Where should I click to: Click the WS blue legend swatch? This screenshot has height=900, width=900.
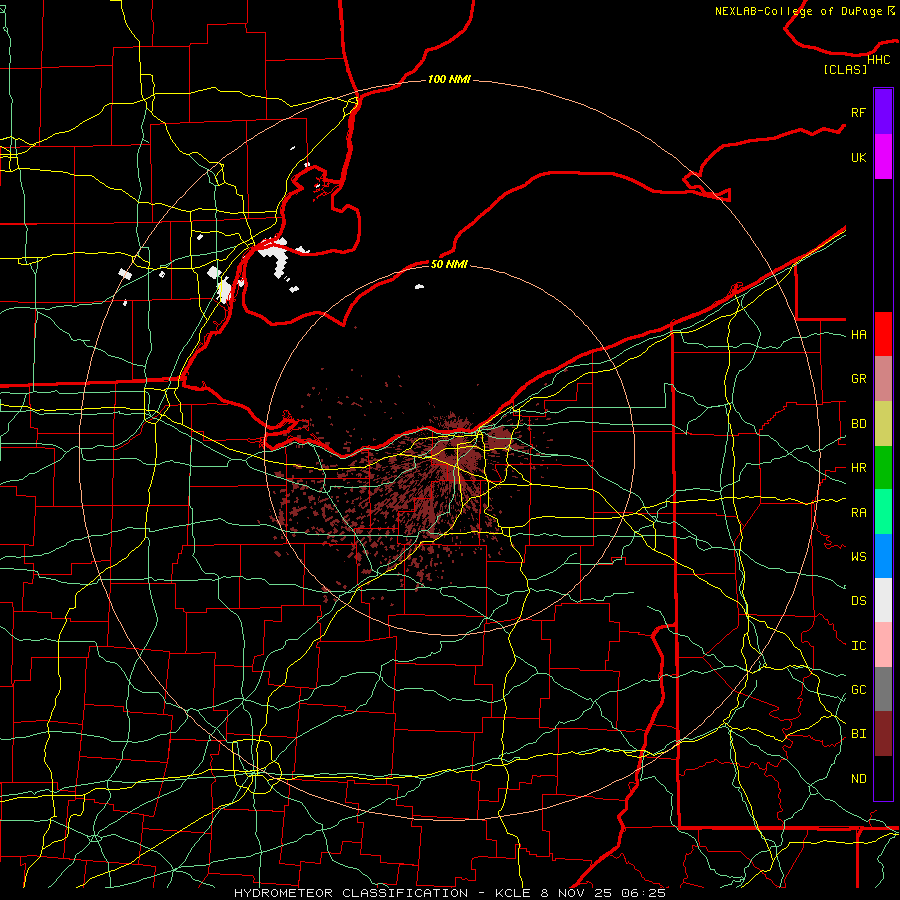tap(883, 556)
